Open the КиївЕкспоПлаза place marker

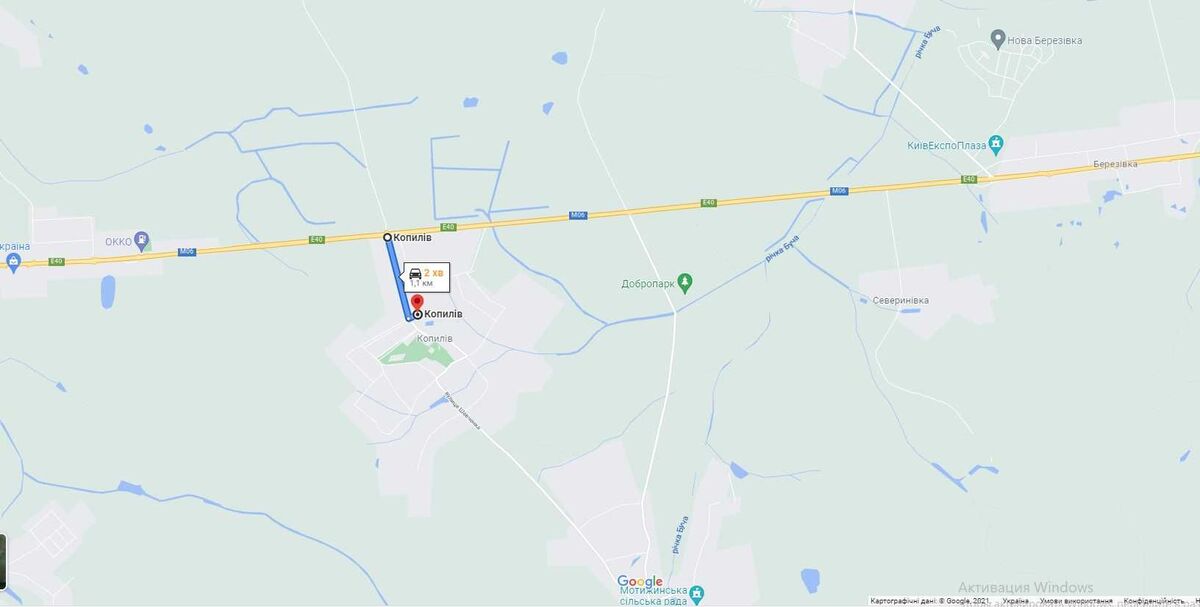995,144
